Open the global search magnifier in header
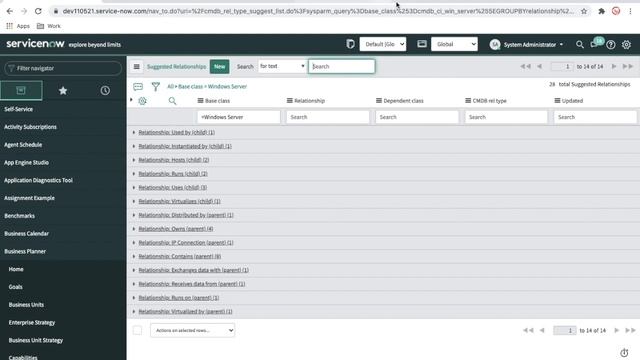 580,44
